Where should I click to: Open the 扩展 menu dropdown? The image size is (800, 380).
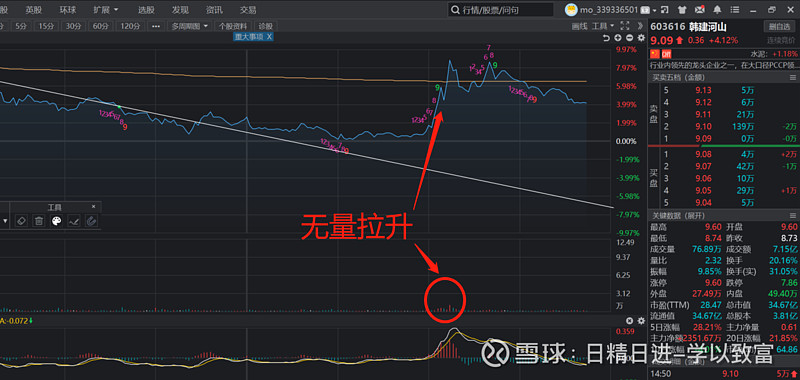coord(106,10)
